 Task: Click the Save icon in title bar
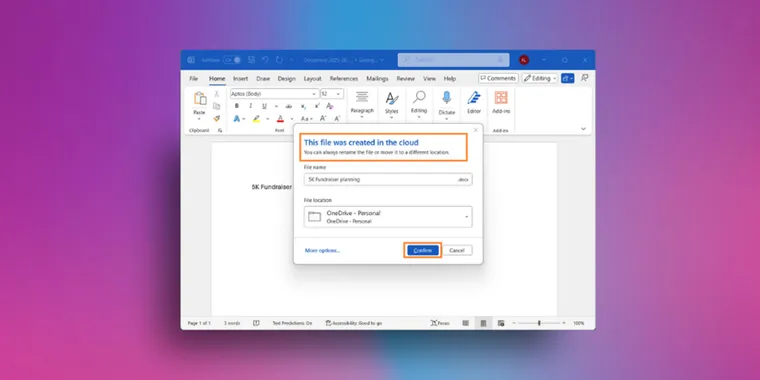pyautogui.click(x=251, y=60)
